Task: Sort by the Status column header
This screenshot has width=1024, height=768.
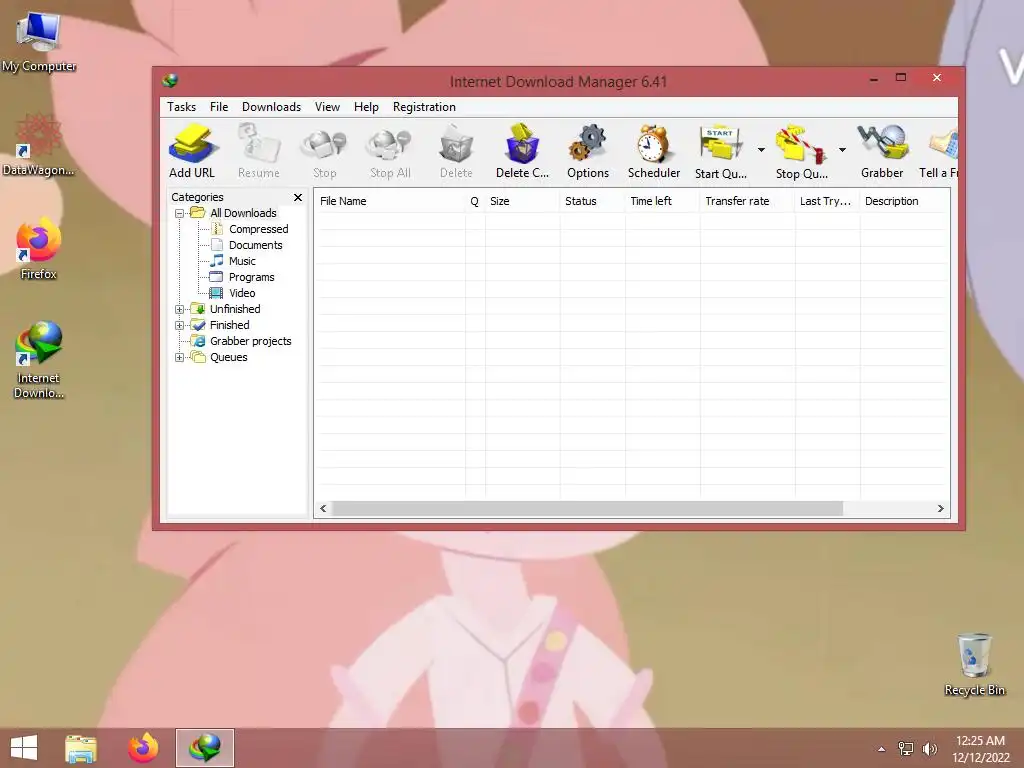Action: pyautogui.click(x=592, y=201)
